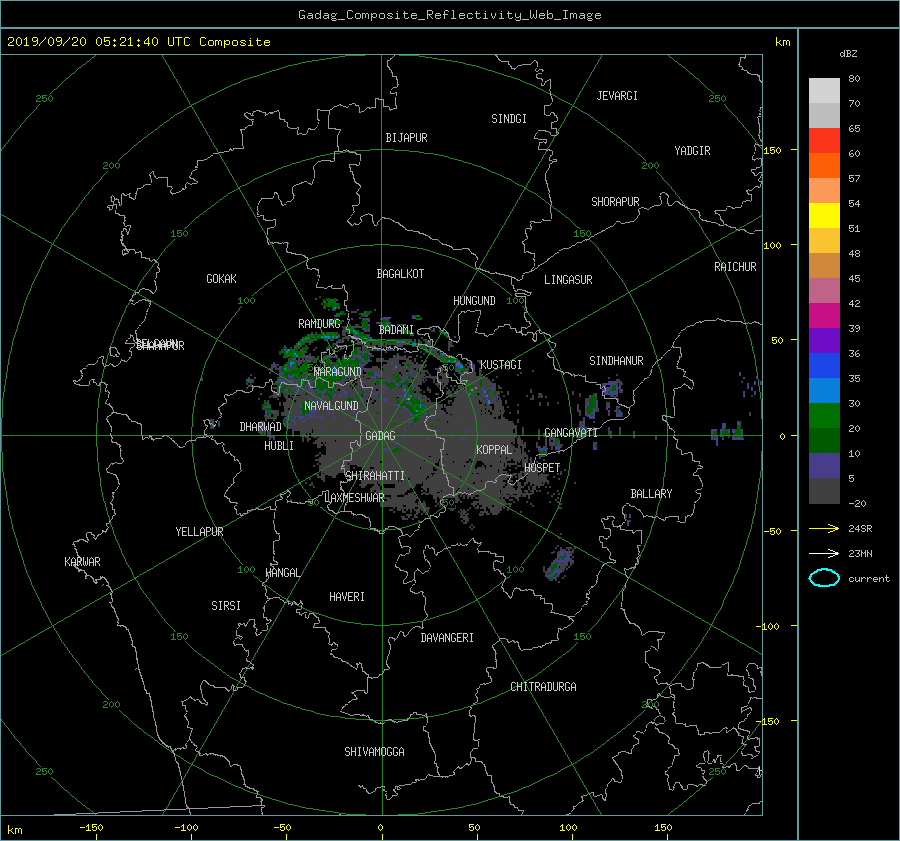Select the blue 36 dBZ color band
The height and width of the screenshot is (841, 900).
pyautogui.click(x=824, y=366)
